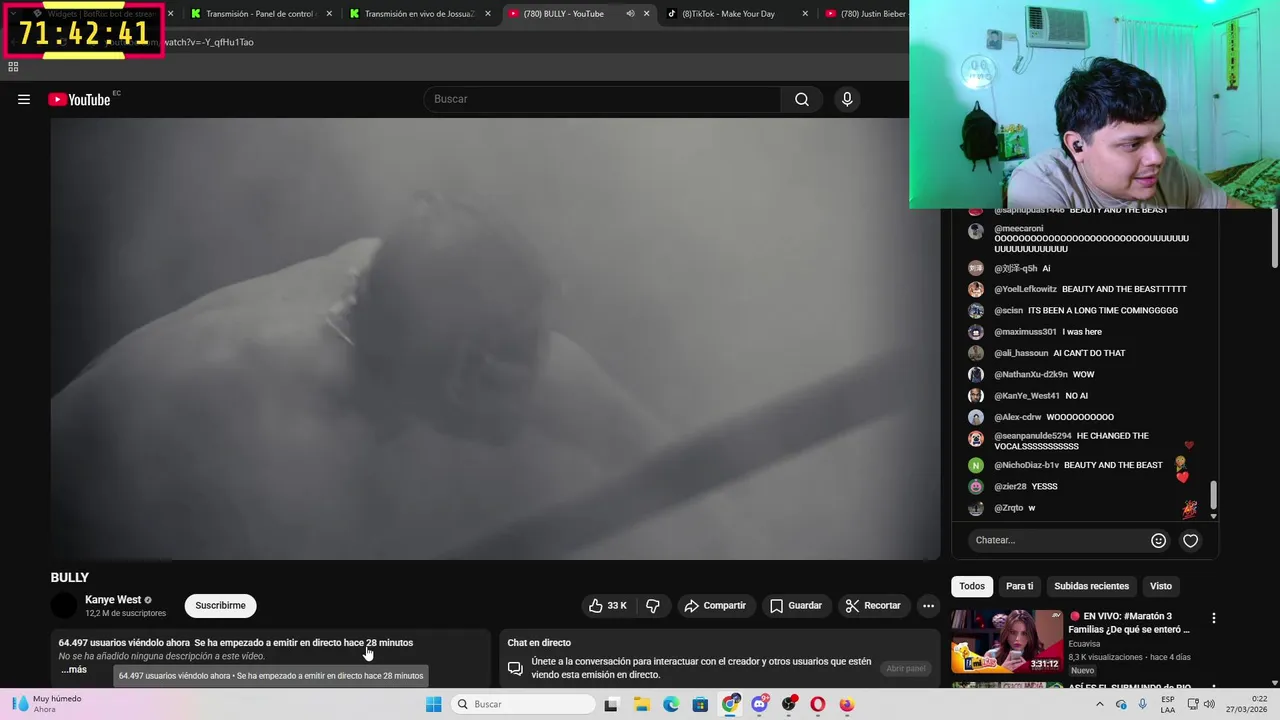Open File Explorer from taskbar
The image size is (1280, 720).
click(641, 704)
